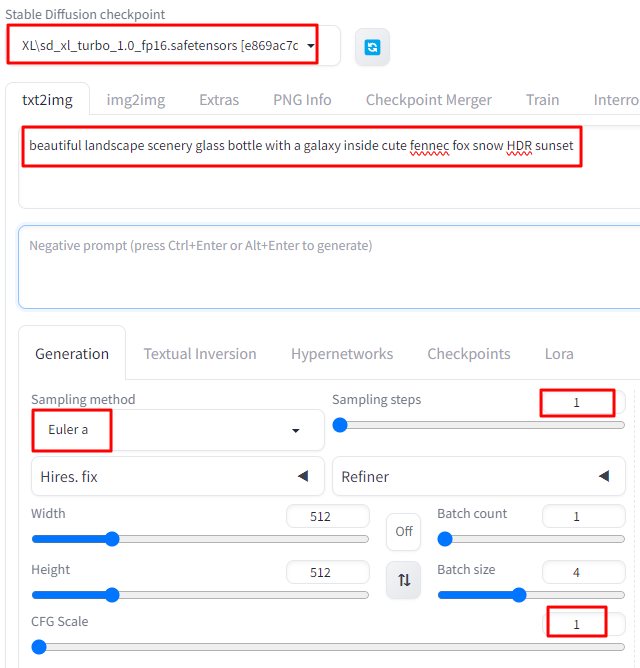The width and height of the screenshot is (640, 668).
Task: Select the Checkpoints sub-tab
Action: click(469, 354)
